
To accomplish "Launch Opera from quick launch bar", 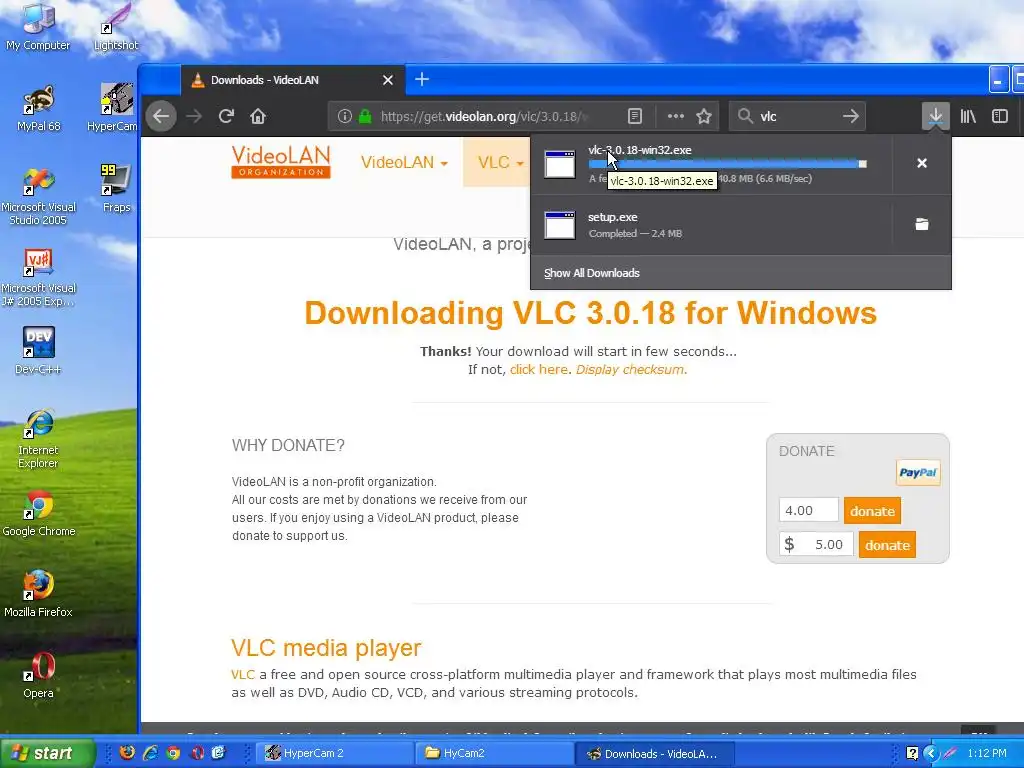I will coord(197,753).
